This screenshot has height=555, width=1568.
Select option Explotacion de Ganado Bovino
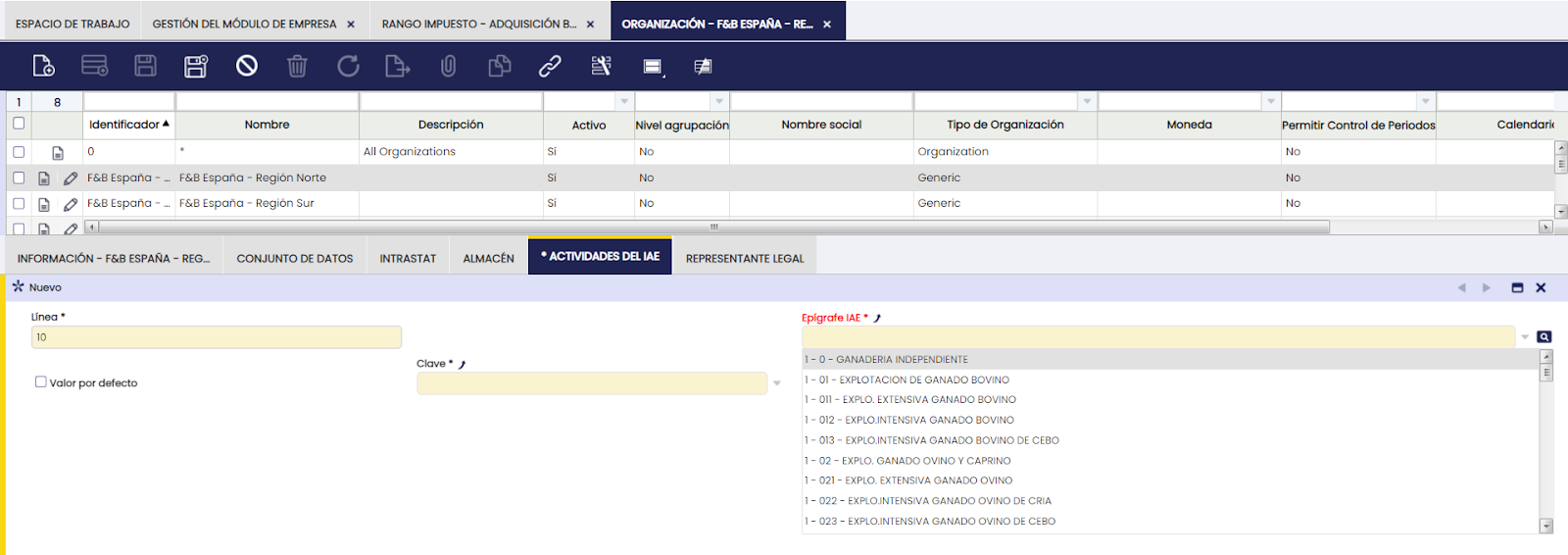pyautogui.click(x=1171, y=380)
